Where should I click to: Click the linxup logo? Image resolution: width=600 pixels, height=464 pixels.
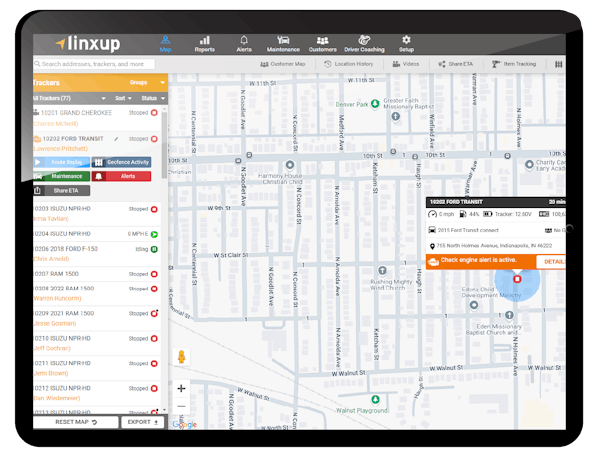coord(88,44)
